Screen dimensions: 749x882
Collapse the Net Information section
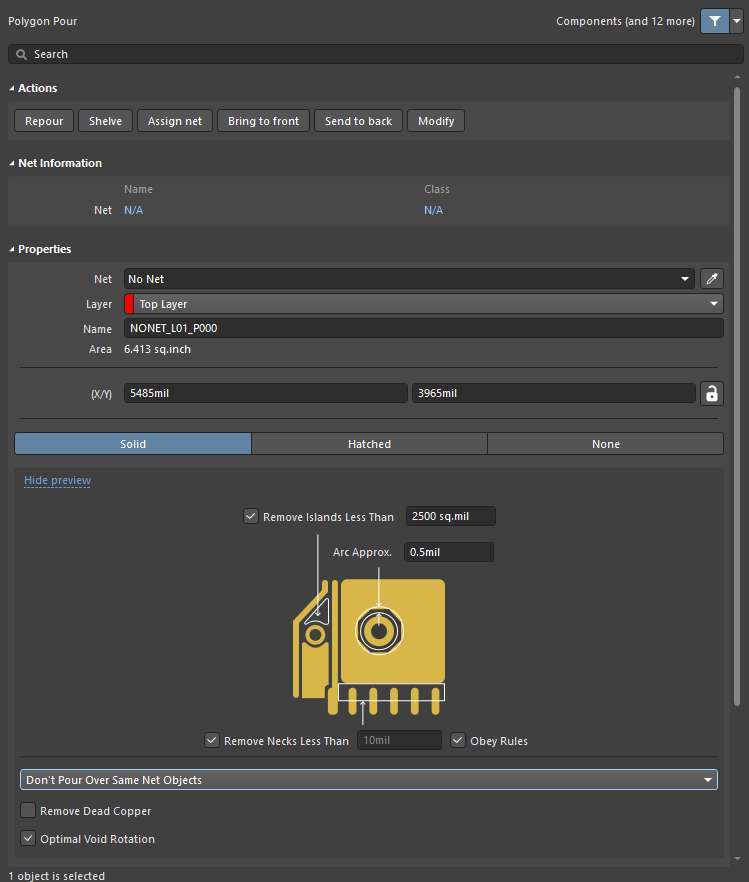(12, 163)
